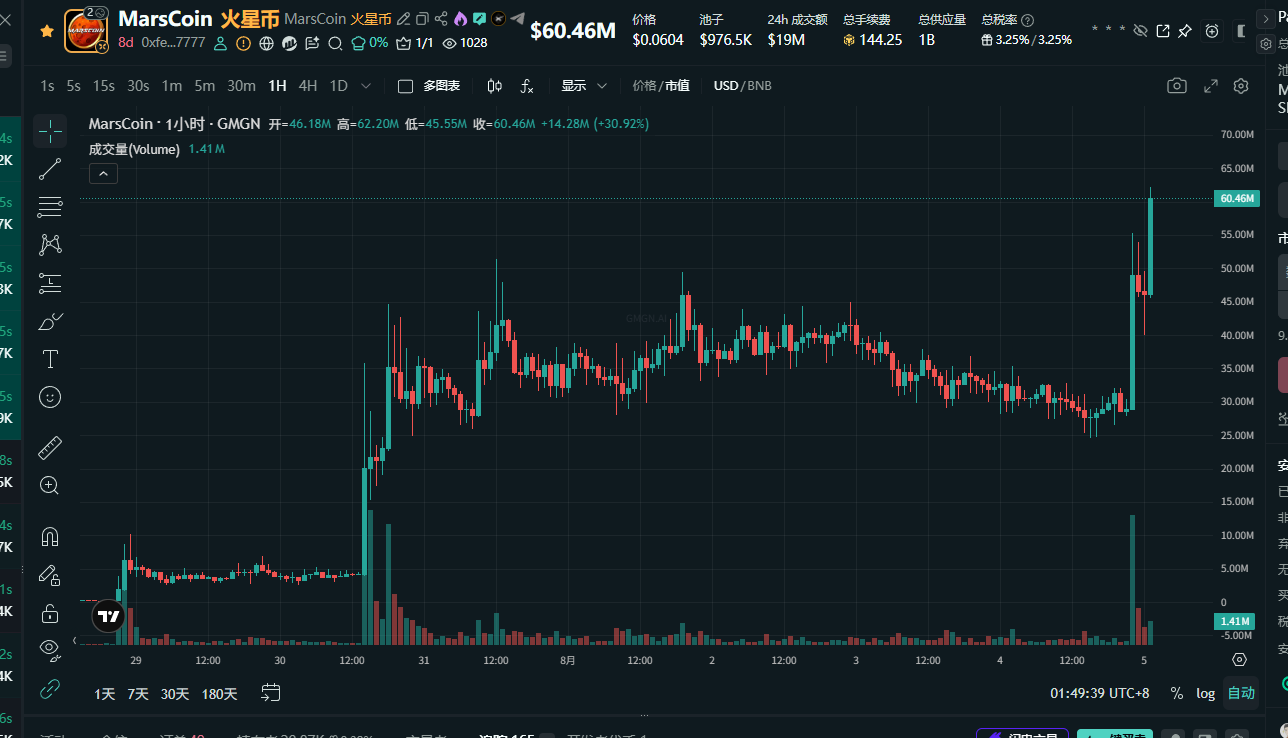
Task: Open the price alert clock icon
Action: tap(1212, 31)
